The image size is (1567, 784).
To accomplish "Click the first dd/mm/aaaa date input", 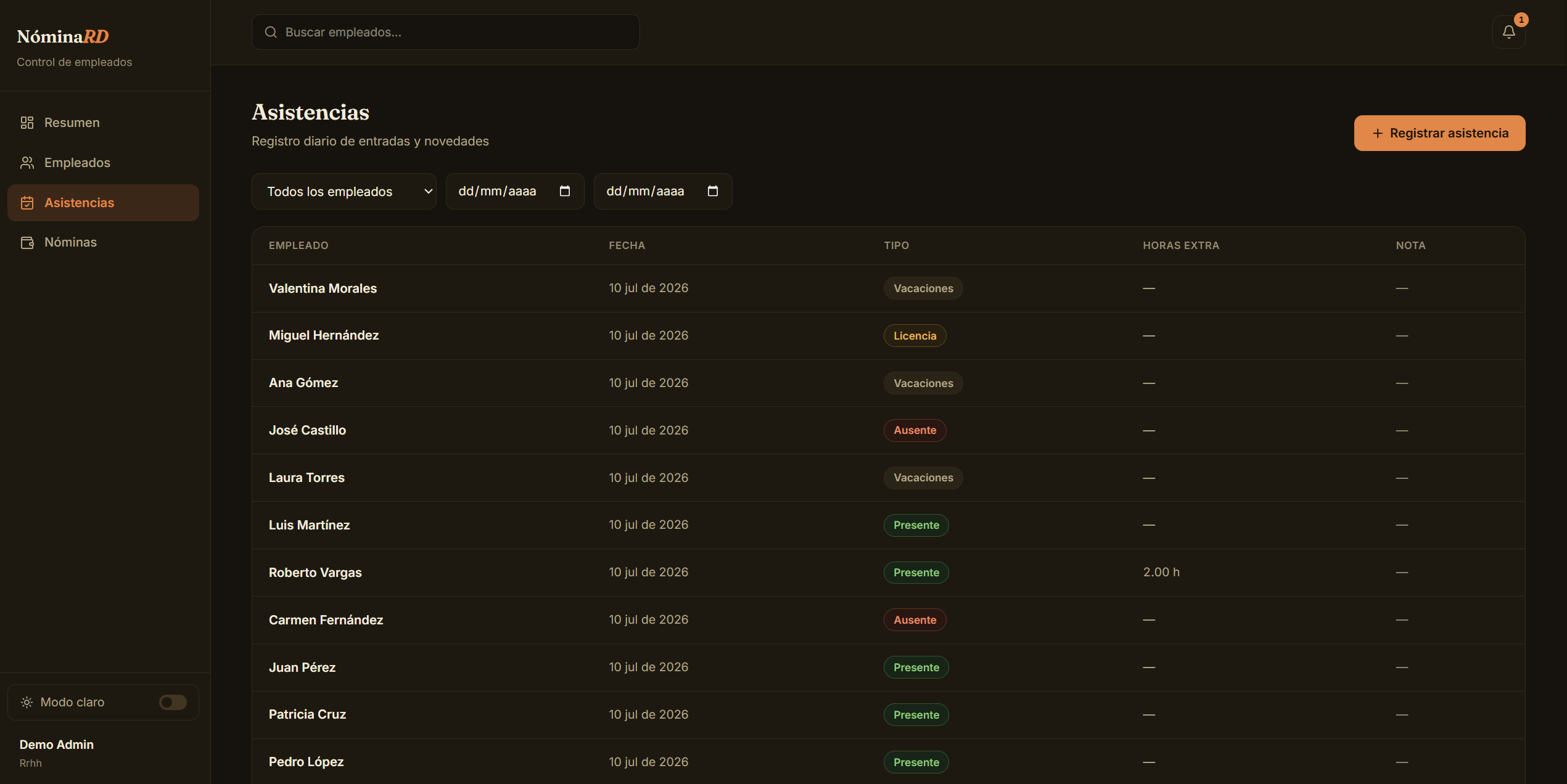I will 514,191.
